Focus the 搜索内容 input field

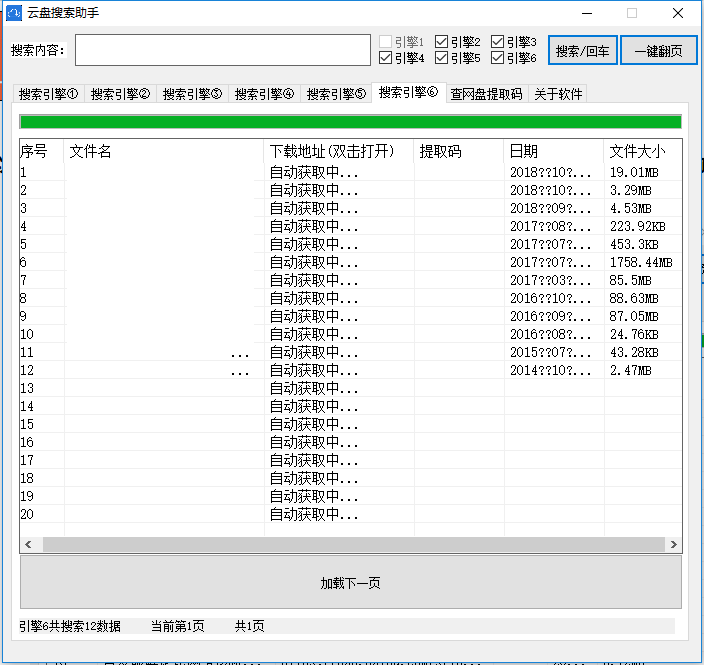point(223,50)
